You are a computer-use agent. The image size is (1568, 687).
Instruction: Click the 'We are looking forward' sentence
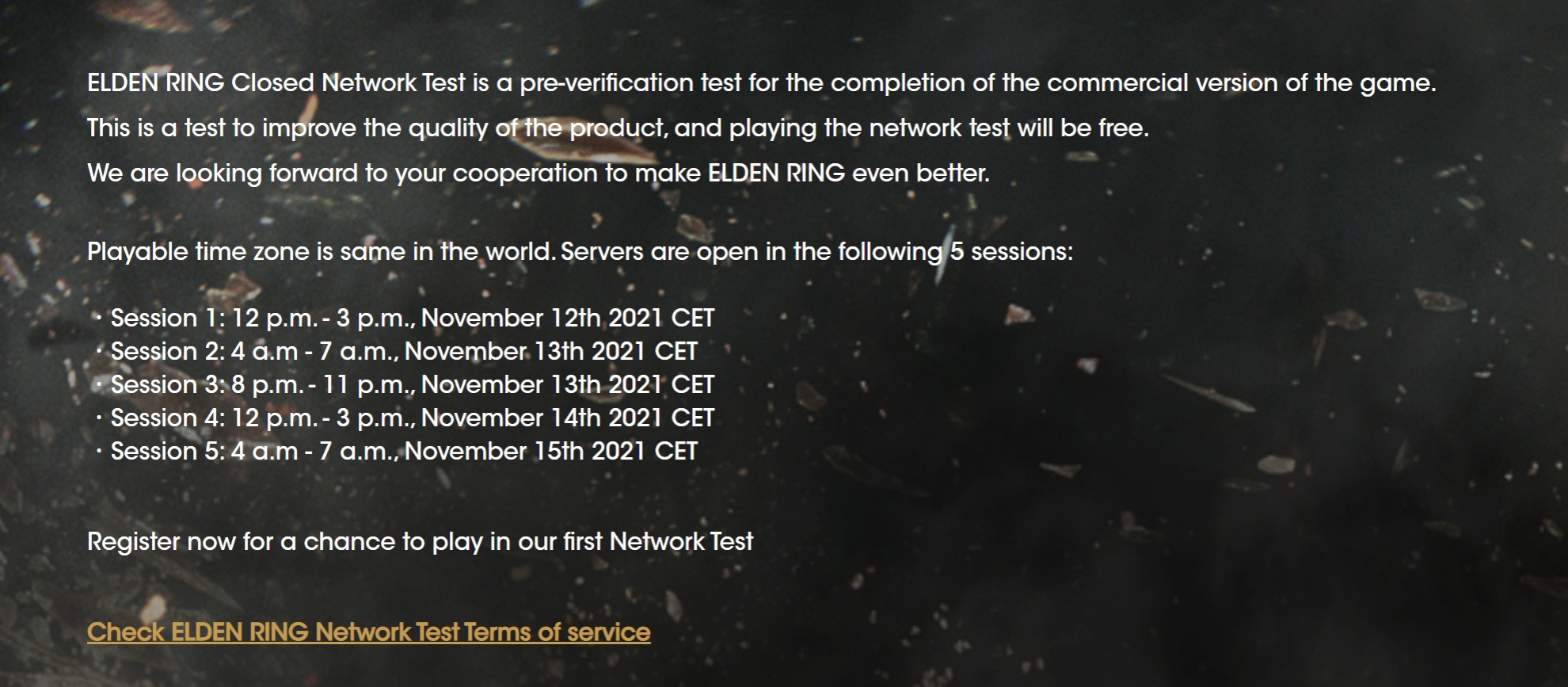(539, 174)
